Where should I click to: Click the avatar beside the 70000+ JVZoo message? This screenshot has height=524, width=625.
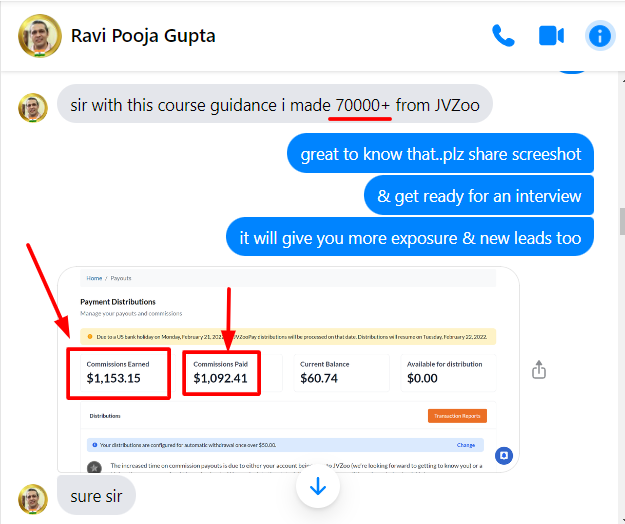point(33,108)
